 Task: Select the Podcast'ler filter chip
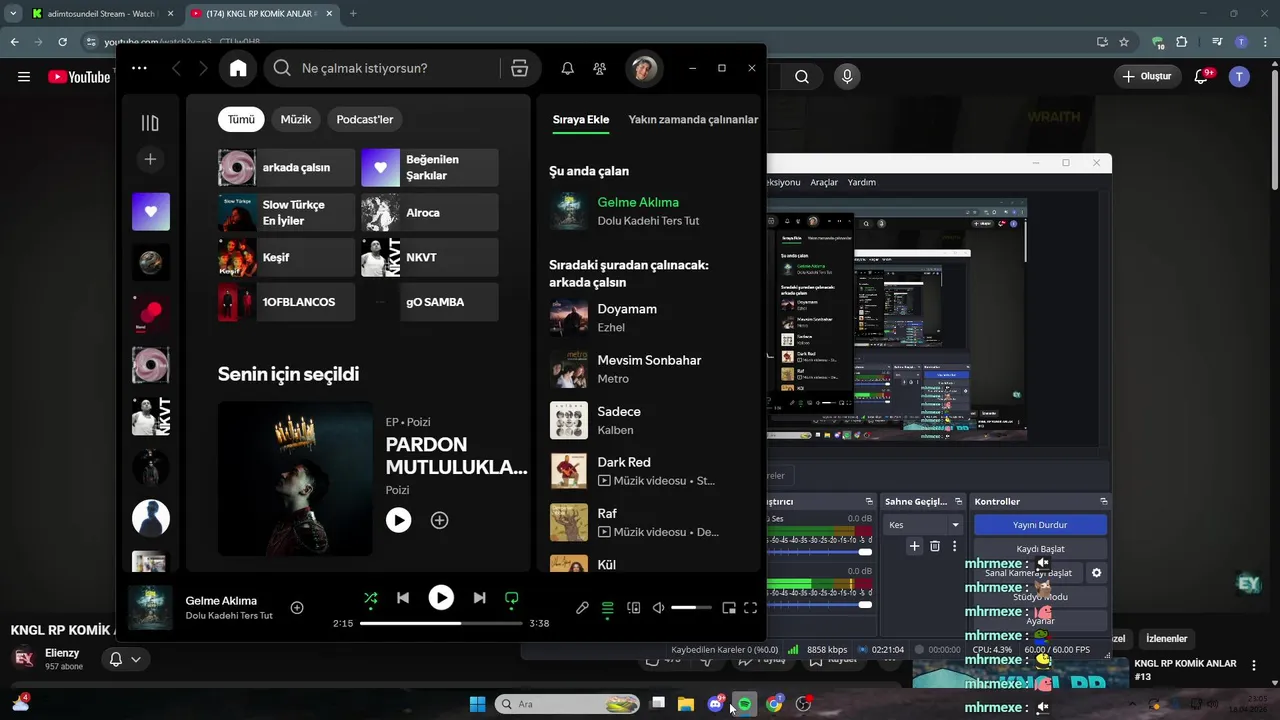pos(364,119)
